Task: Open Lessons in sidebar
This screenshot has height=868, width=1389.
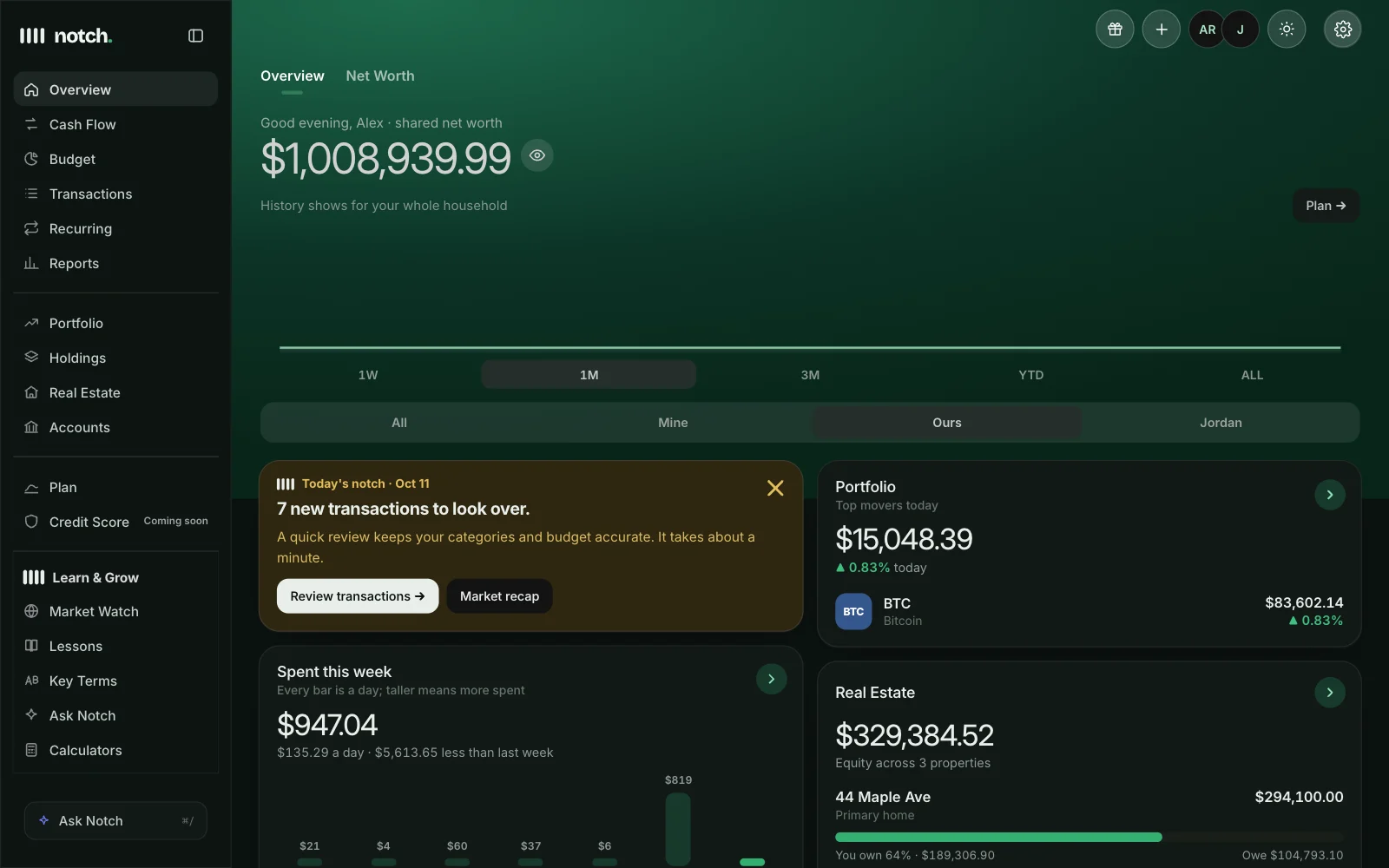Action: point(115,646)
